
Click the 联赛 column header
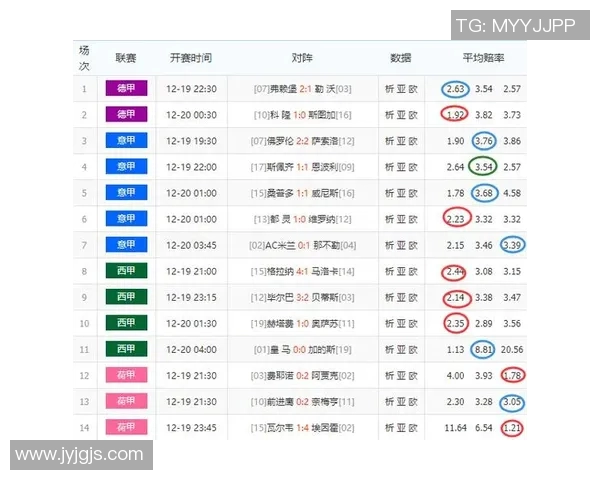pyautogui.click(x=126, y=58)
